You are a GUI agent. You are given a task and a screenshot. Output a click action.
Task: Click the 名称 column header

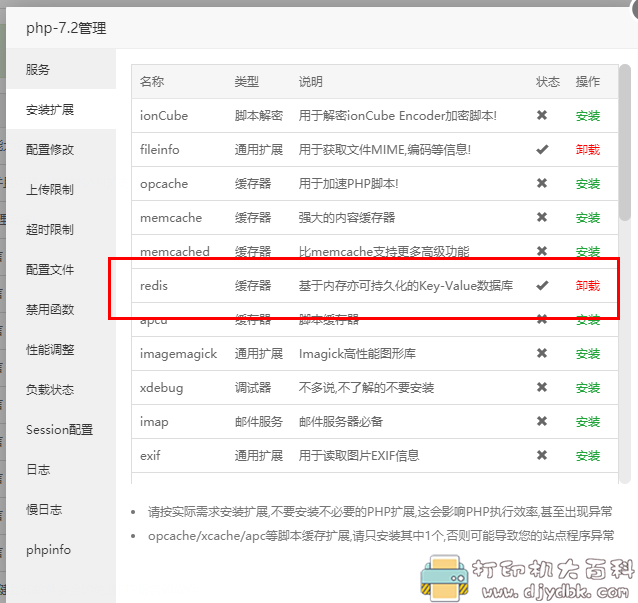pyautogui.click(x=152, y=81)
